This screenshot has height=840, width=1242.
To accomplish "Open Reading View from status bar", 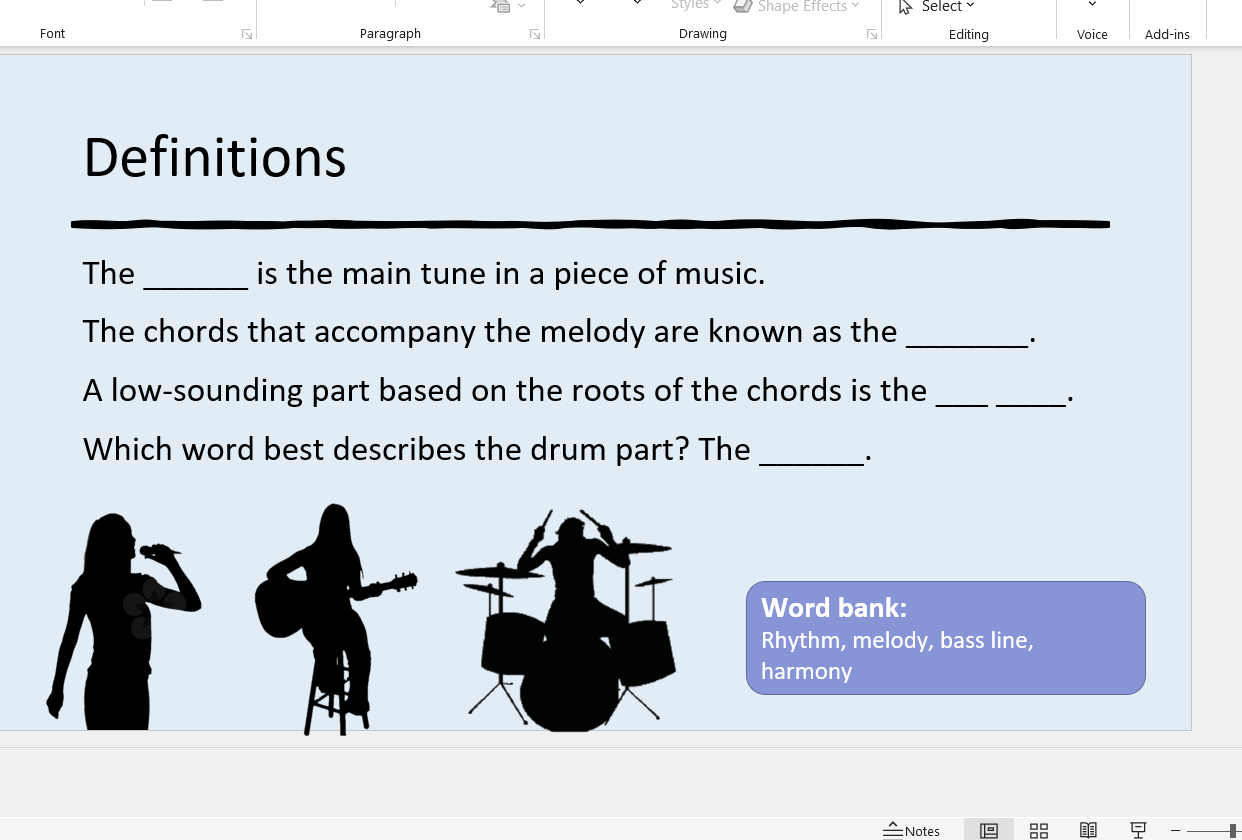I will (1088, 830).
